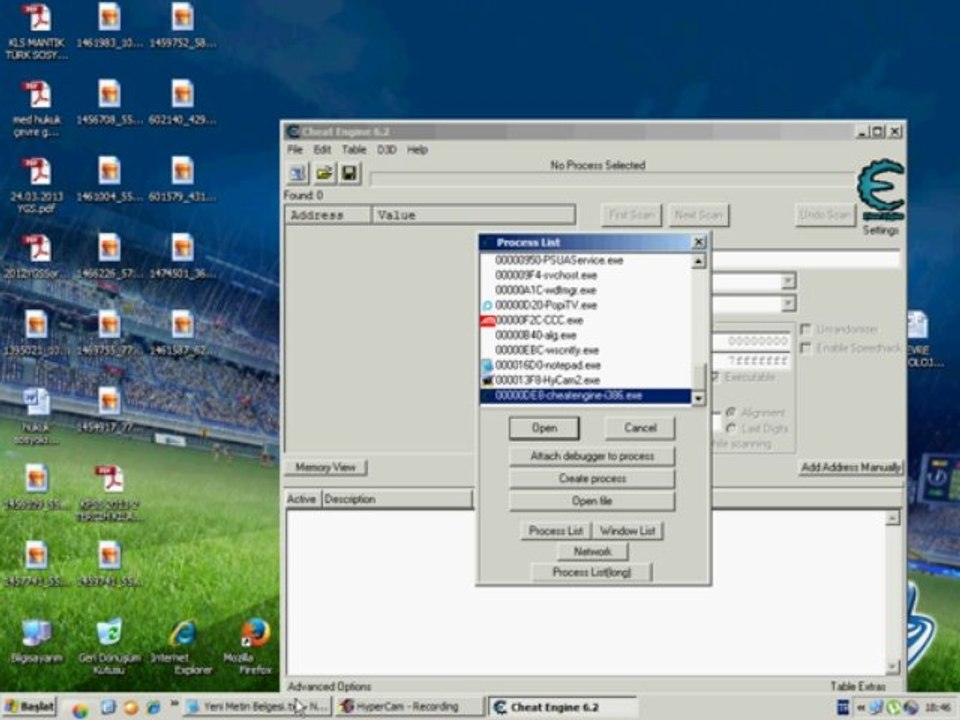Viewport: 960px width, 720px height.
Task: Select PSUAService.exe in Process List
Action: 586,260
